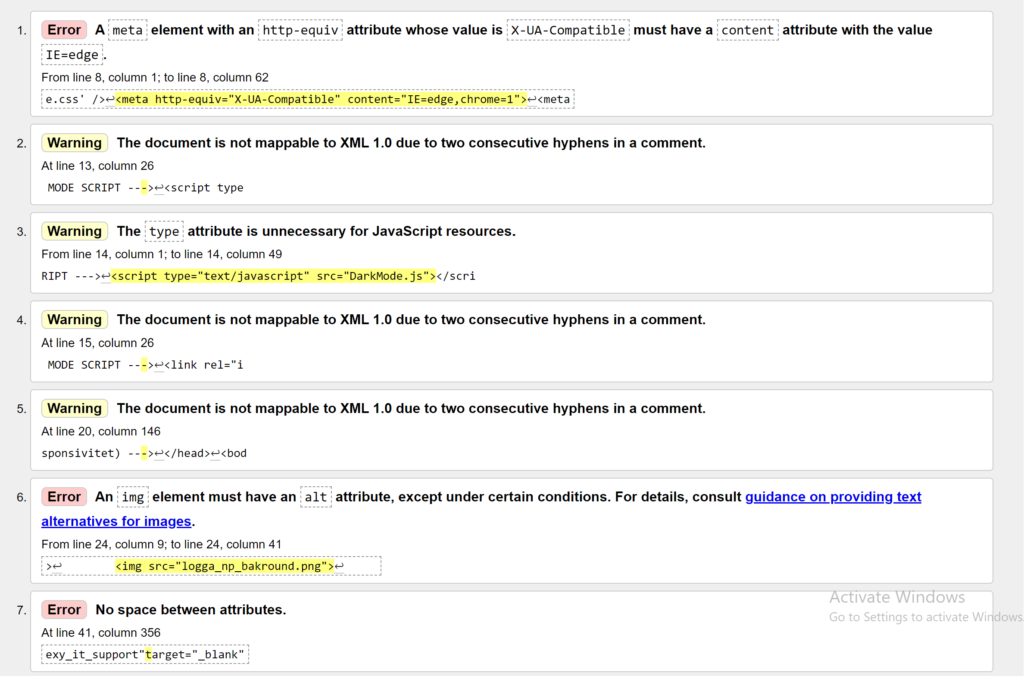This screenshot has width=1024, height=676.
Task: Click the highlighted logga_np_bakround.png img extract
Action: [x=225, y=566]
